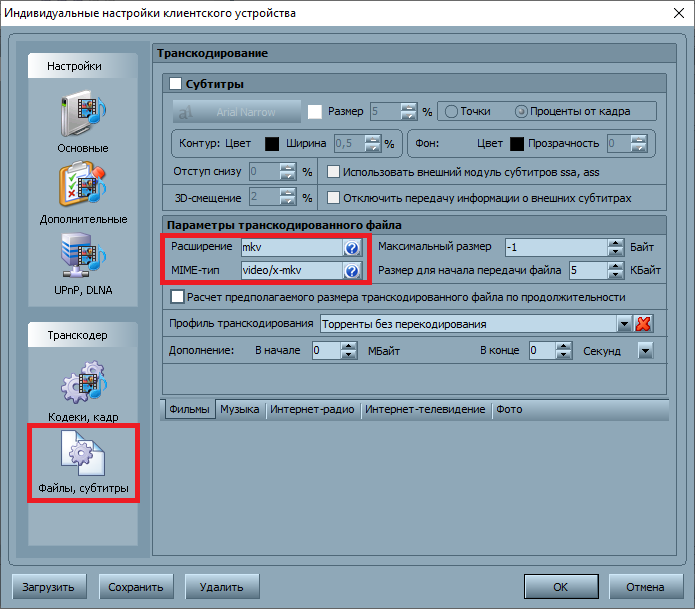Screen dimensions: 695x609
Task: Enable the Субтитры checkbox
Action: point(176,84)
